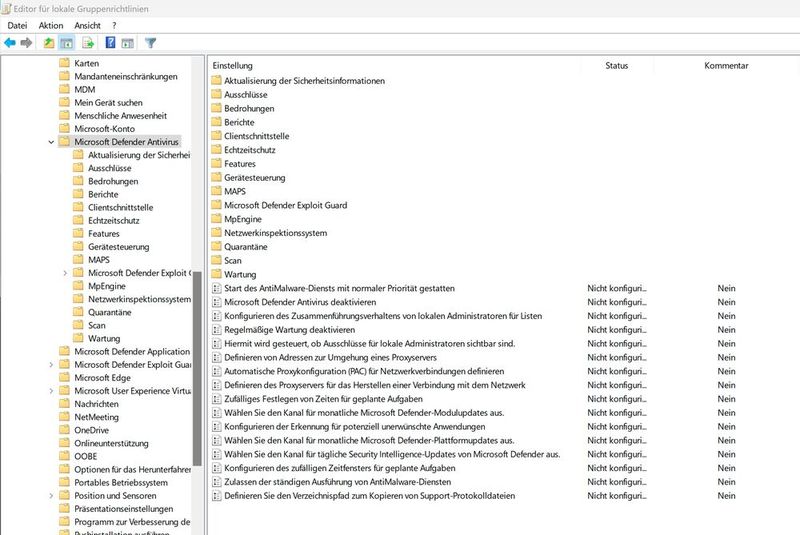Click the Back arrow toolbar icon
The image size is (800, 535).
(x=10, y=43)
